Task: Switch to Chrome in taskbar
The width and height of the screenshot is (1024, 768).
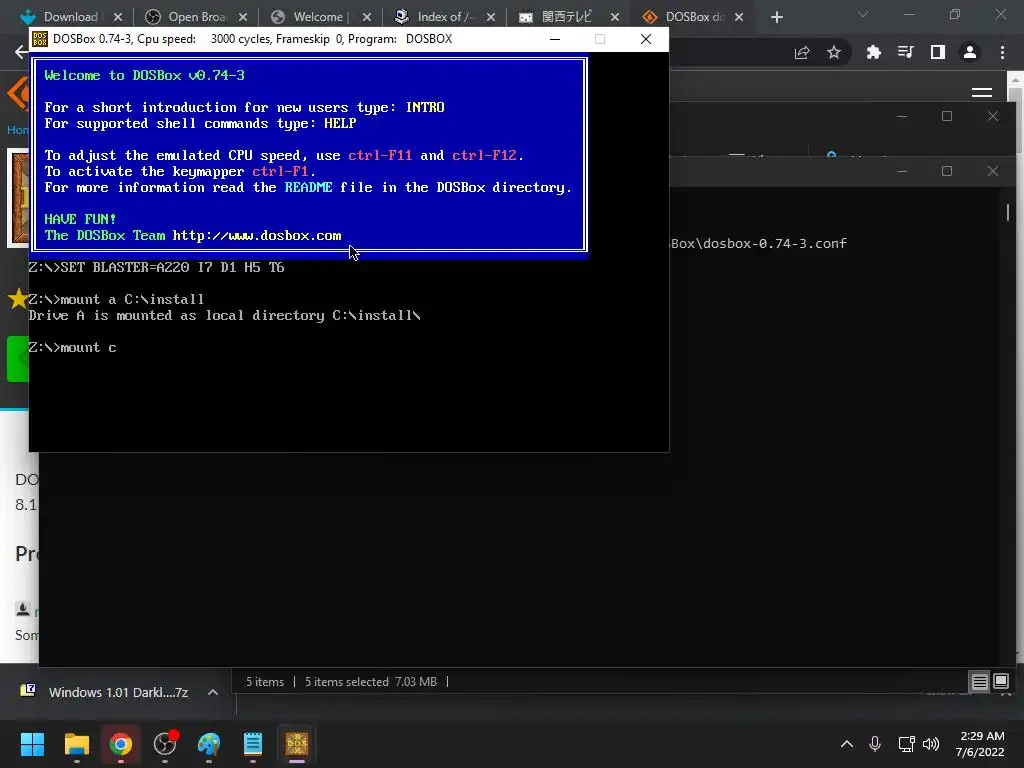Action: pyautogui.click(x=121, y=744)
